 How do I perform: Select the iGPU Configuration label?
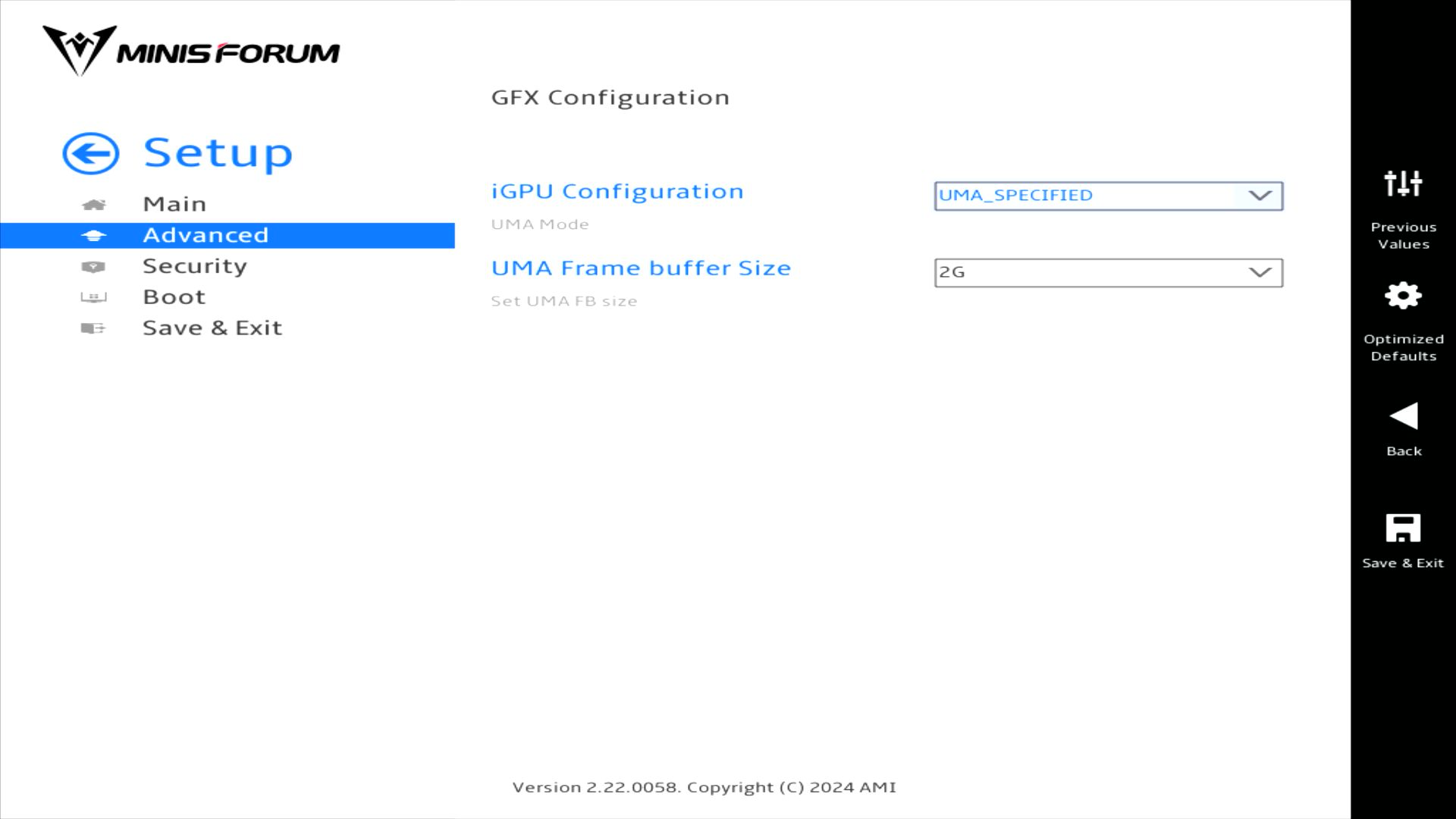click(x=617, y=192)
